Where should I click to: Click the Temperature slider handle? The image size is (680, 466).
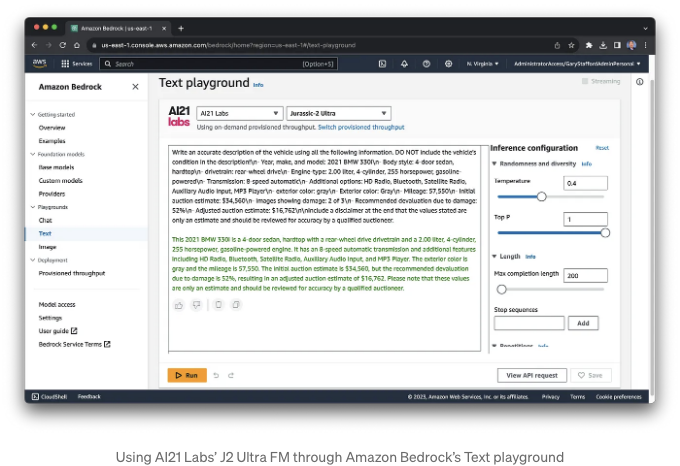click(541, 197)
